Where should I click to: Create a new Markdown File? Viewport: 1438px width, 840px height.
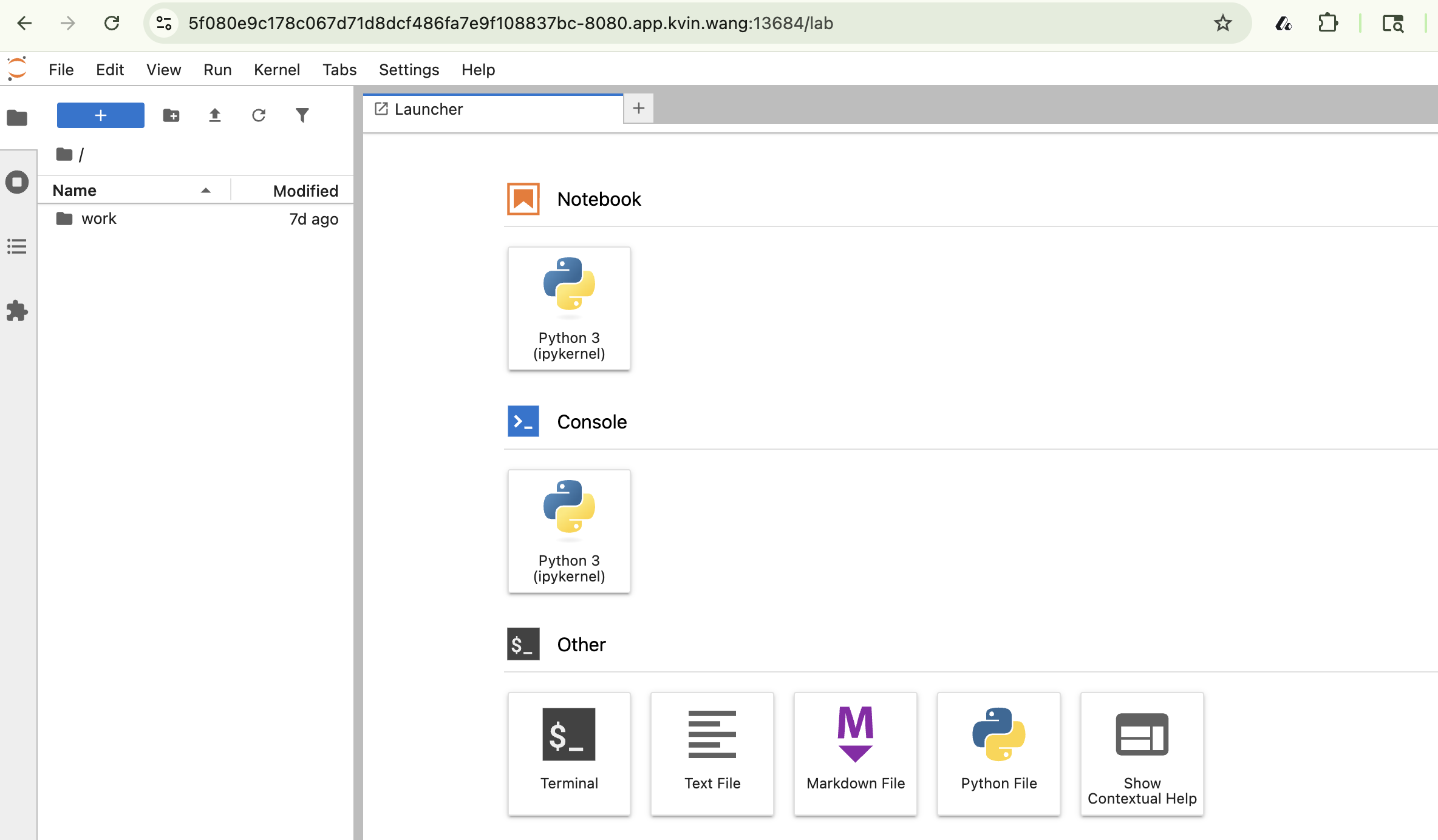click(854, 754)
